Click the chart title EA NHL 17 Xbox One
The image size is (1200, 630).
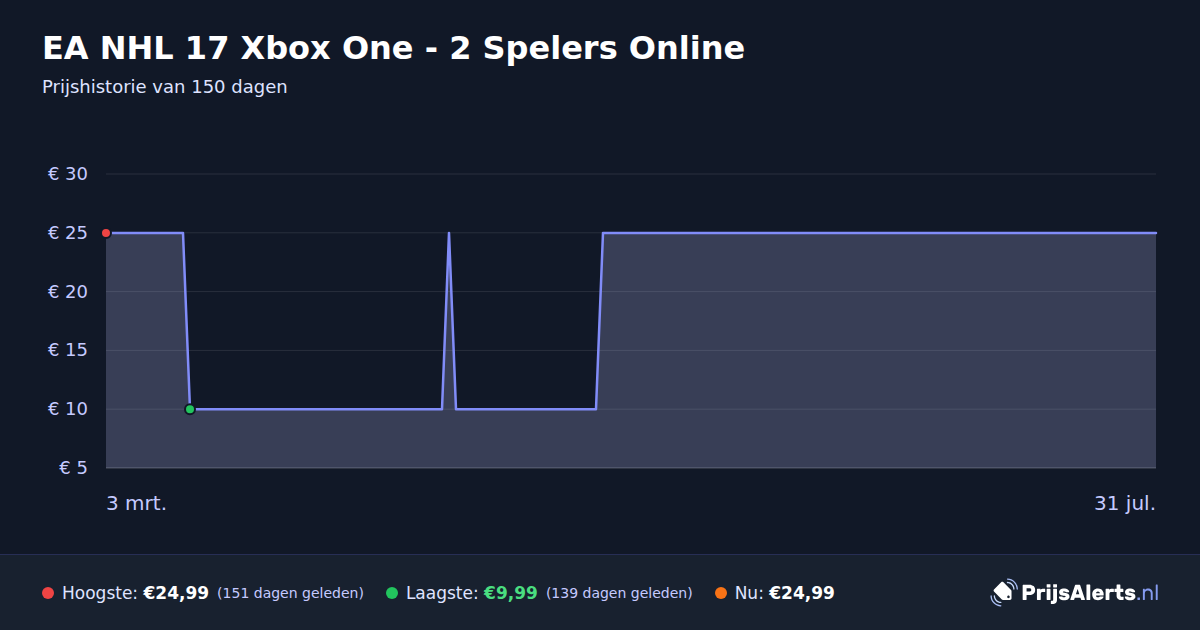click(393, 48)
